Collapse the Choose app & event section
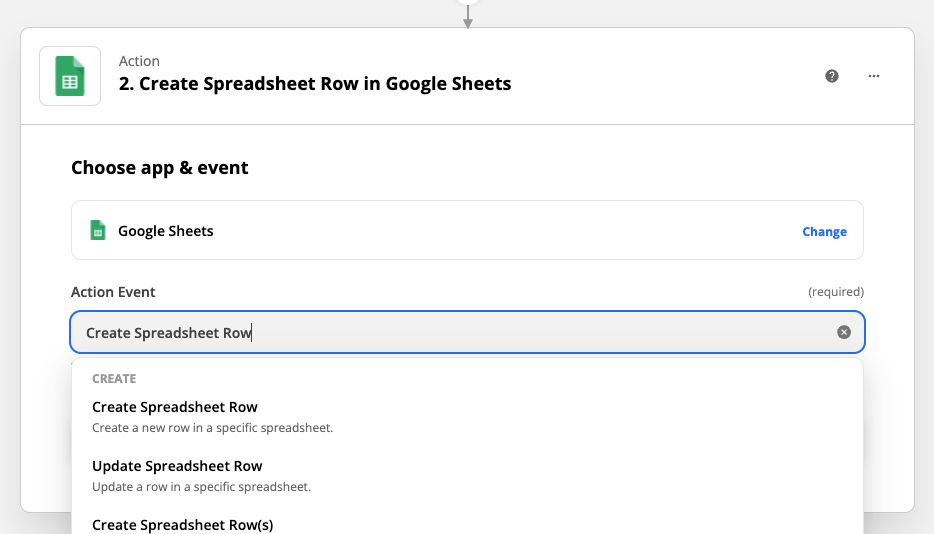 click(x=159, y=168)
